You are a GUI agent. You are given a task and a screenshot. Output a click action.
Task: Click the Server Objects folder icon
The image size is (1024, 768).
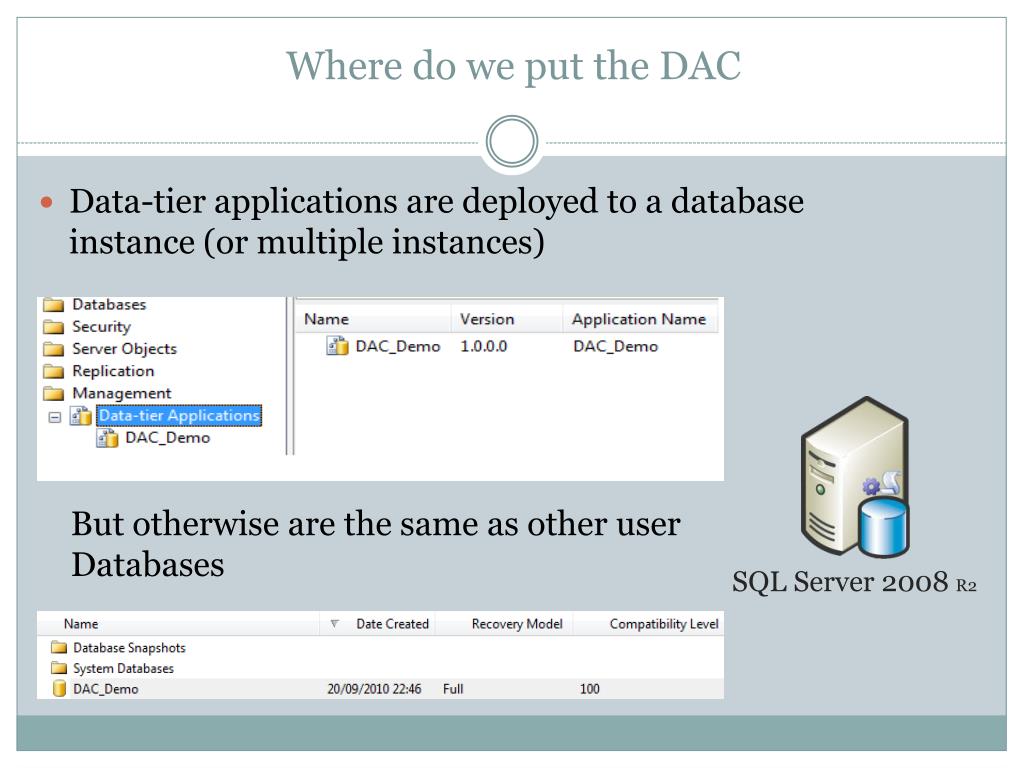click(x=54, y=349)
